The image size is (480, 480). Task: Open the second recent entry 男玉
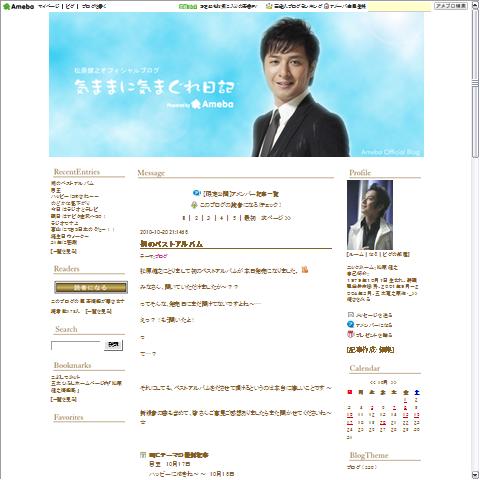click(x=56, y=190)
